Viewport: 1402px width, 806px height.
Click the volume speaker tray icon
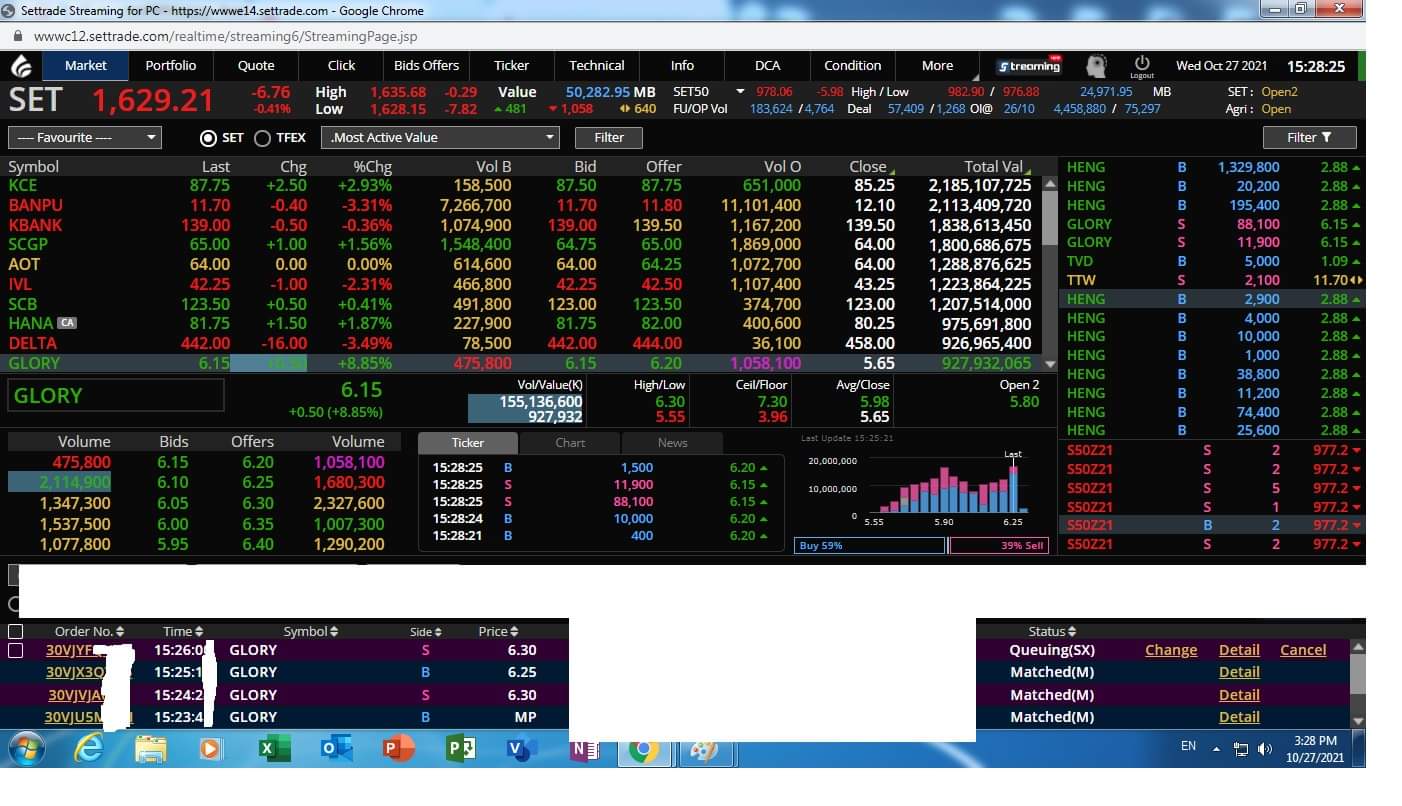coord(1265,748)
